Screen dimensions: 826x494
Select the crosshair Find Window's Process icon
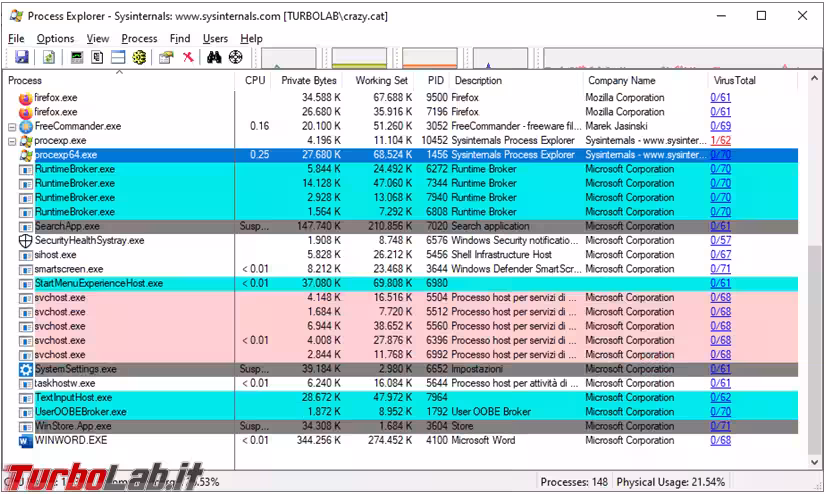(x=236, y=58)
